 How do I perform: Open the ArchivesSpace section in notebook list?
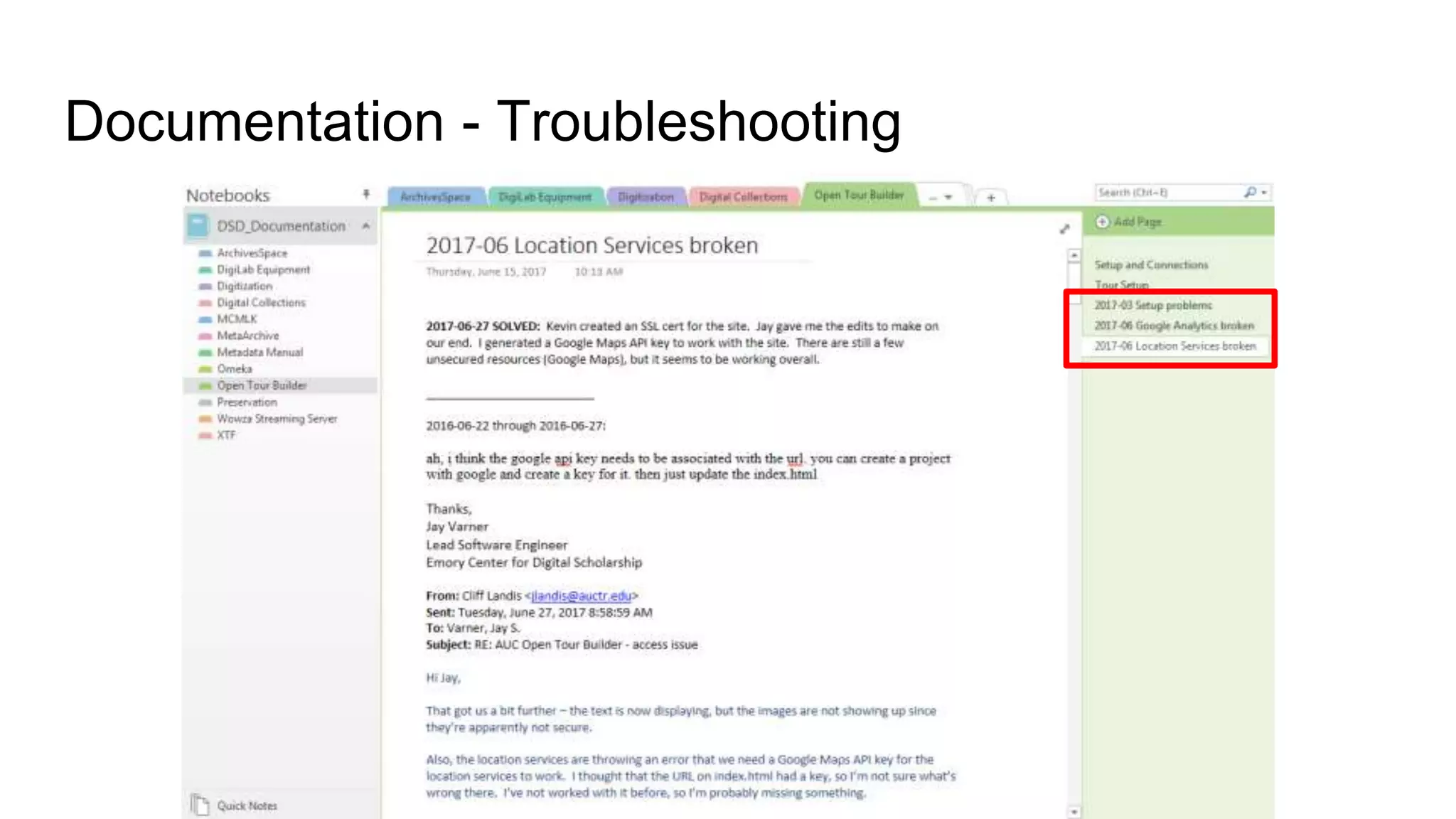coord(252,253)
